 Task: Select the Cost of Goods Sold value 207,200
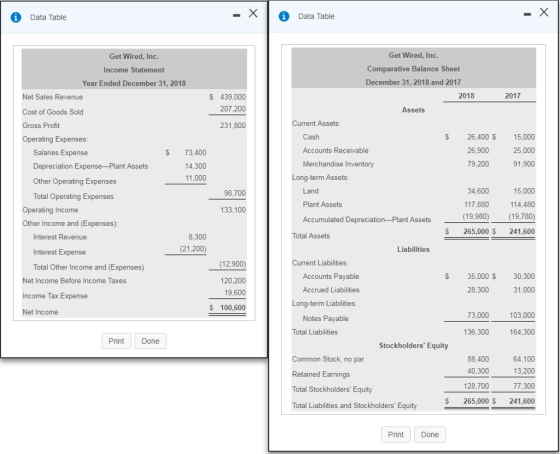(233, 109)
